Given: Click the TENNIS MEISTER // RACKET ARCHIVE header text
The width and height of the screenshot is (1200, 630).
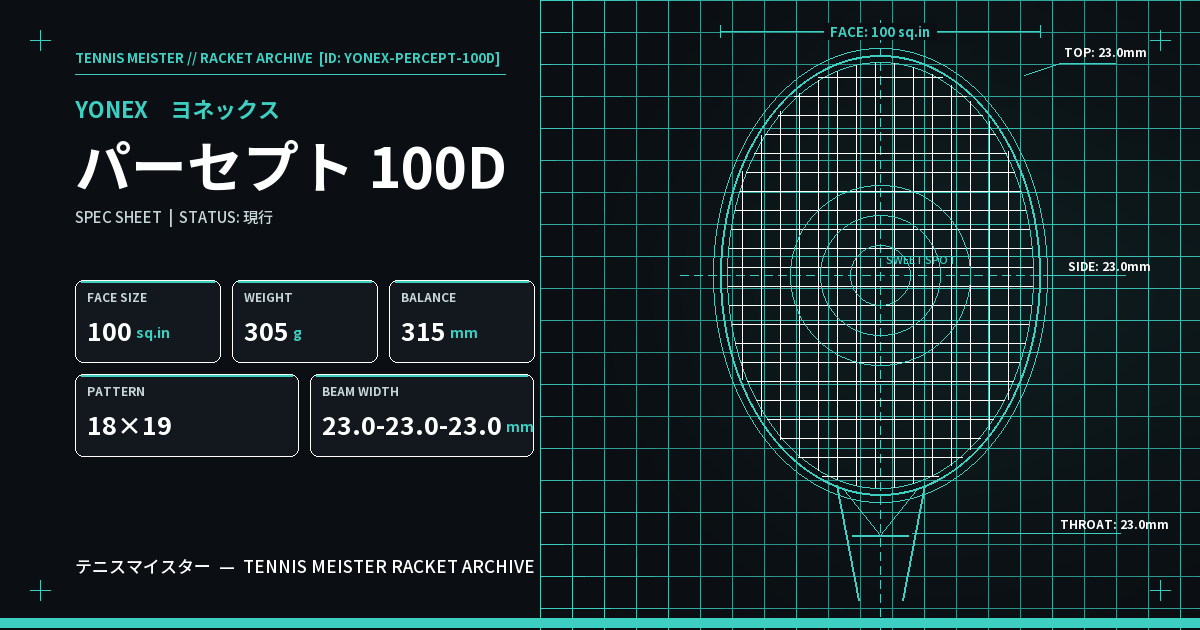Looking at the screenshot, I should 288,58.
